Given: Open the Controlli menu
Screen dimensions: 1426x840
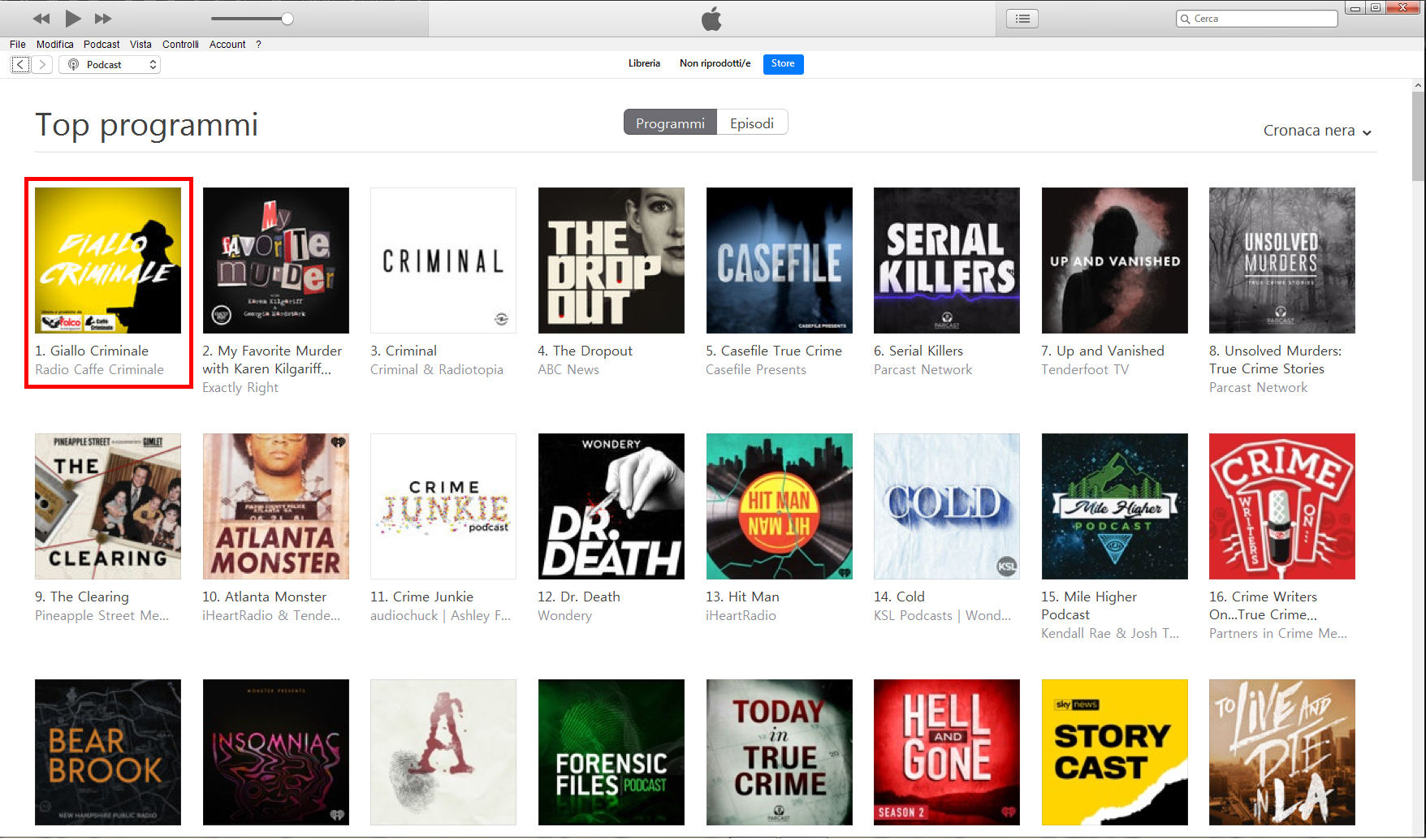Looking at the screenshot, I should 180,45.
